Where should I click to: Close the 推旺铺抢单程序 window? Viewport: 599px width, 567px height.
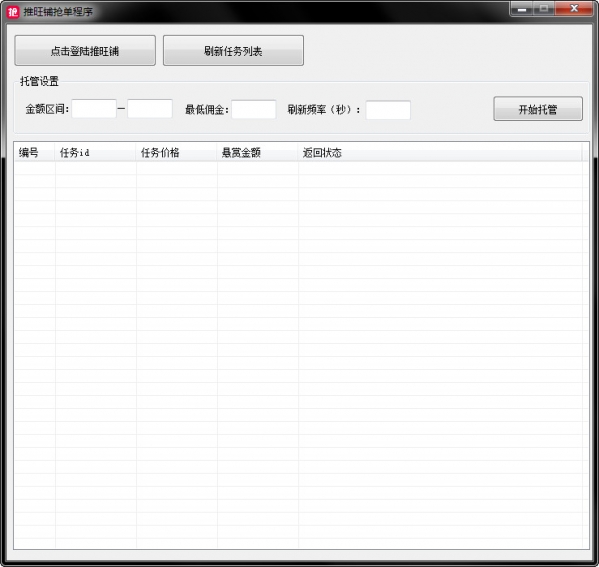(574, 8)
